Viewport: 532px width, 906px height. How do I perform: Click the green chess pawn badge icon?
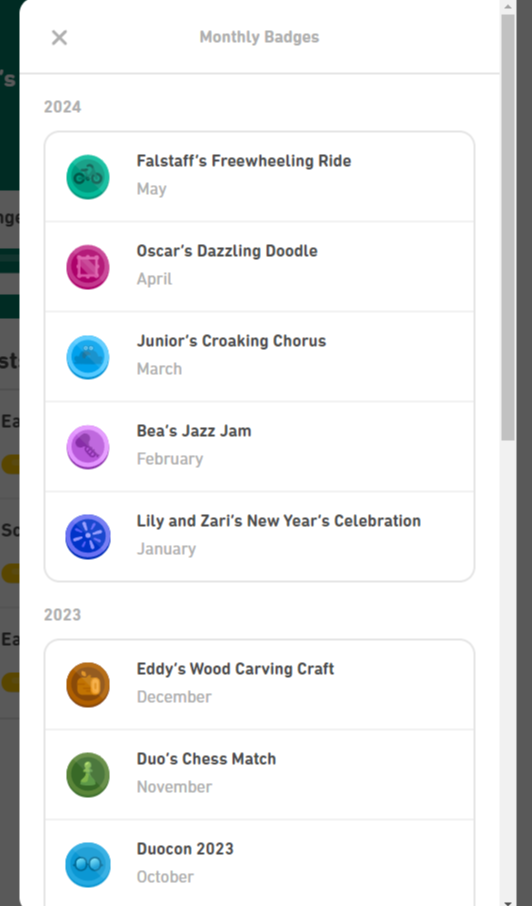[x=88, y=775]
